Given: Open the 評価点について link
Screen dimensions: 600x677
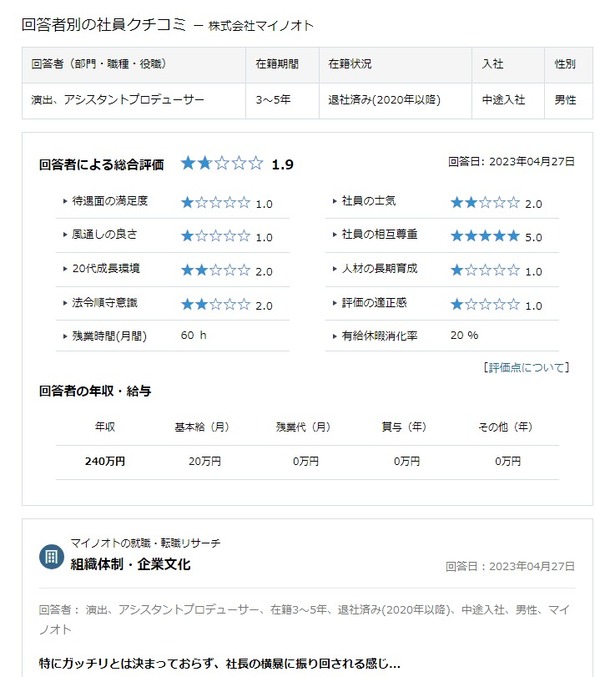Looking at the screenshot, I should coord(527,368).
